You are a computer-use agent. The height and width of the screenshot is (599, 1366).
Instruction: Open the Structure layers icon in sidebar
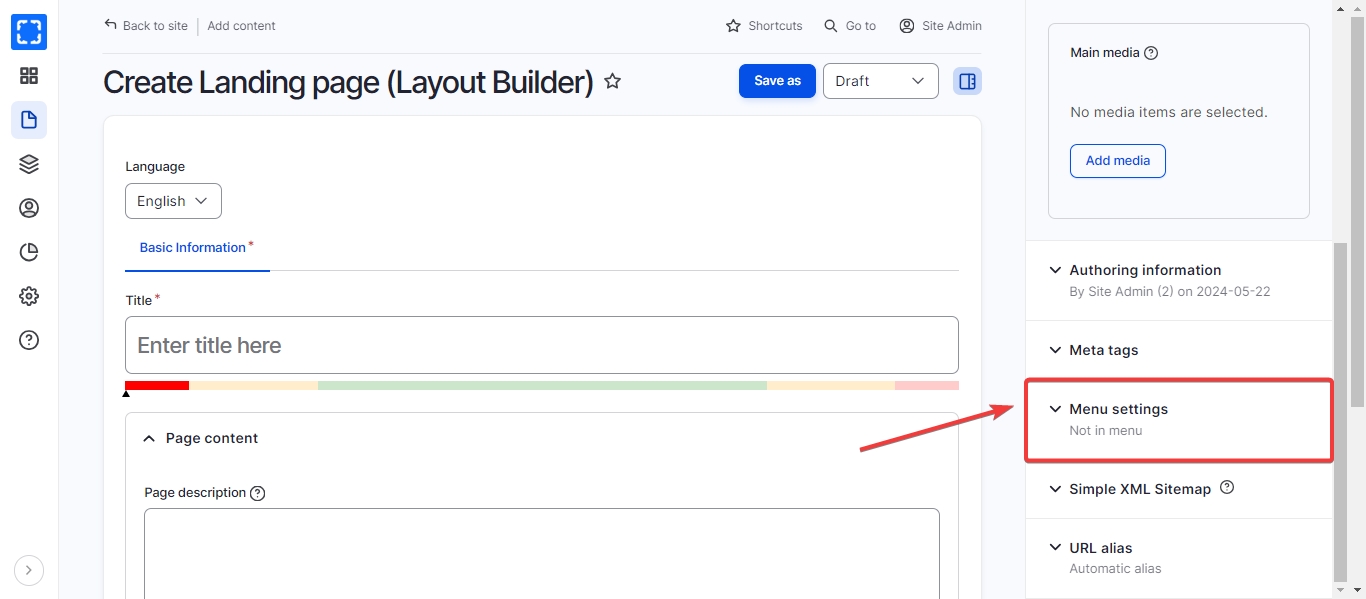pyautogui.click(x=29, y=164)
